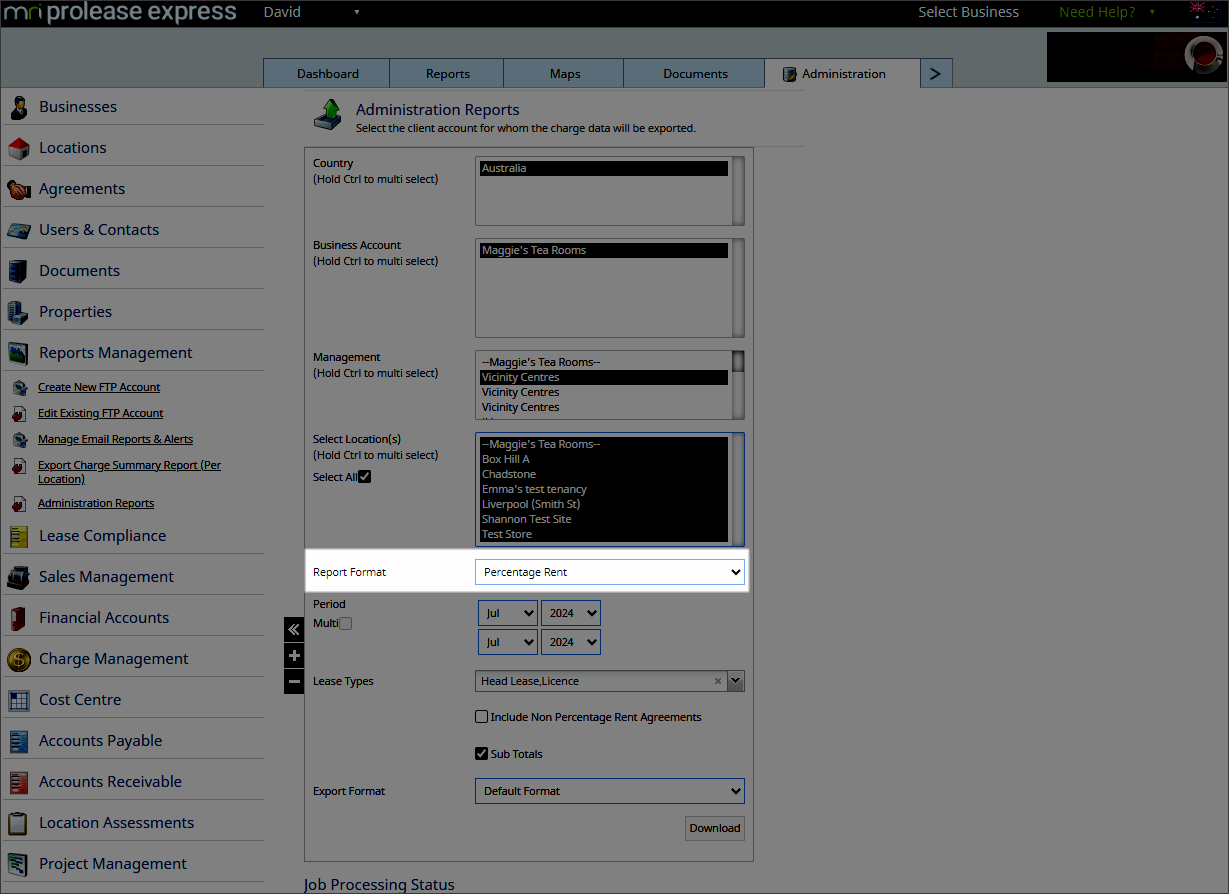Click the minus zoom button
This screenshot has width=1229, height=894.
pos(294,682)
